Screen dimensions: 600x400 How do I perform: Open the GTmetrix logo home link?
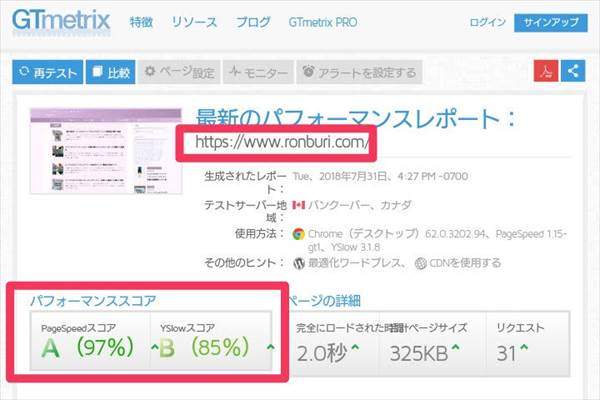pyautogui.click(x=61, y=20)
